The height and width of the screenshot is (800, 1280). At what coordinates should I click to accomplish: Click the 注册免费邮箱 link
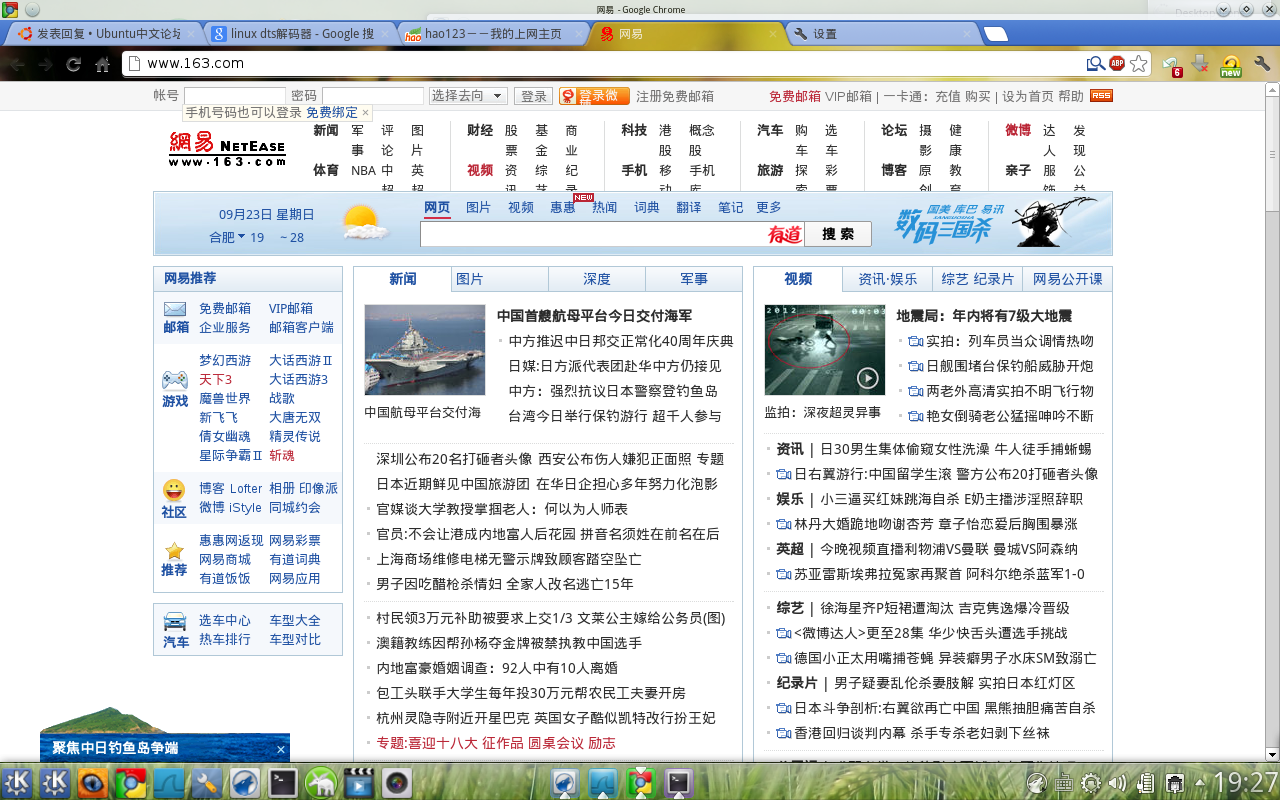point(675,96)
